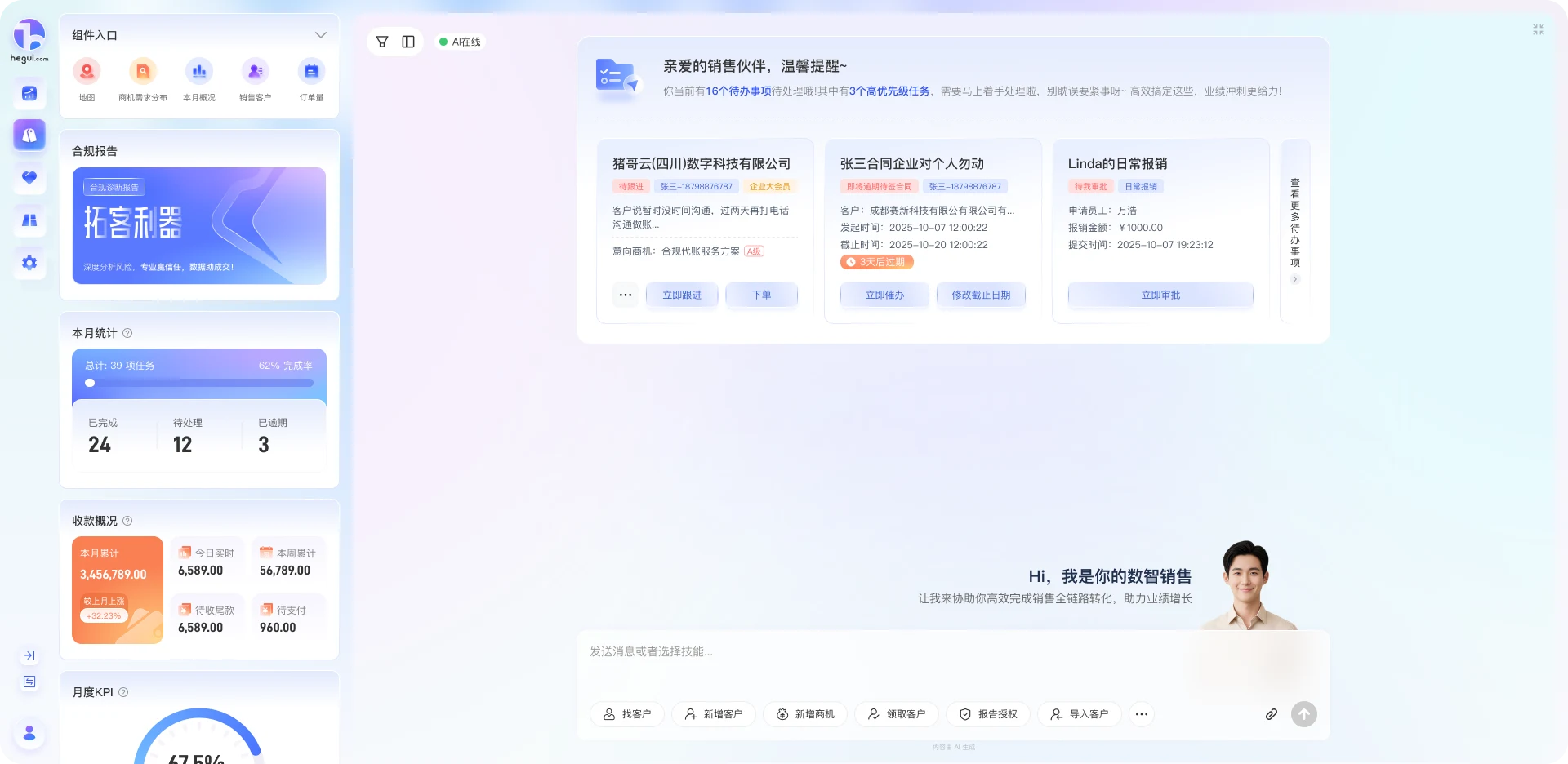Open the 拓客利器 compliance report banner
The height and width of the screenshot is (764, 1568).
[199, 226]
